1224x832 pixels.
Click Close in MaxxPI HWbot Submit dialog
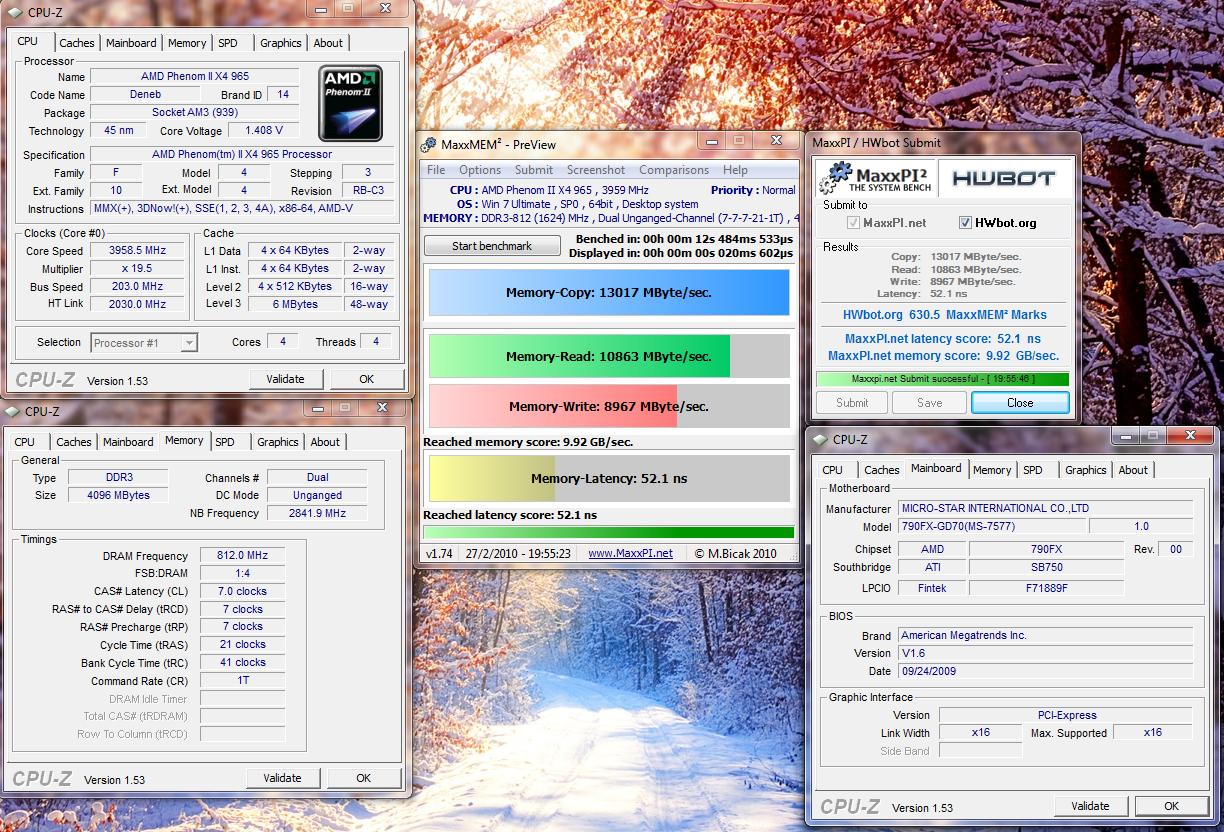1020,403
